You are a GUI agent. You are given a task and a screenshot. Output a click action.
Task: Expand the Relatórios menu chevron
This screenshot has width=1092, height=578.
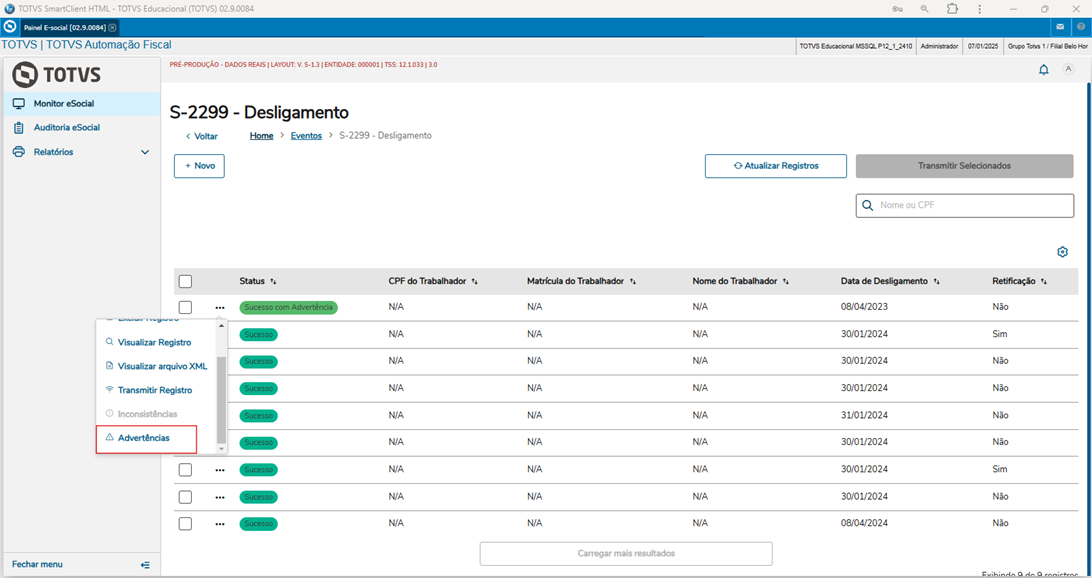(145, 152)
